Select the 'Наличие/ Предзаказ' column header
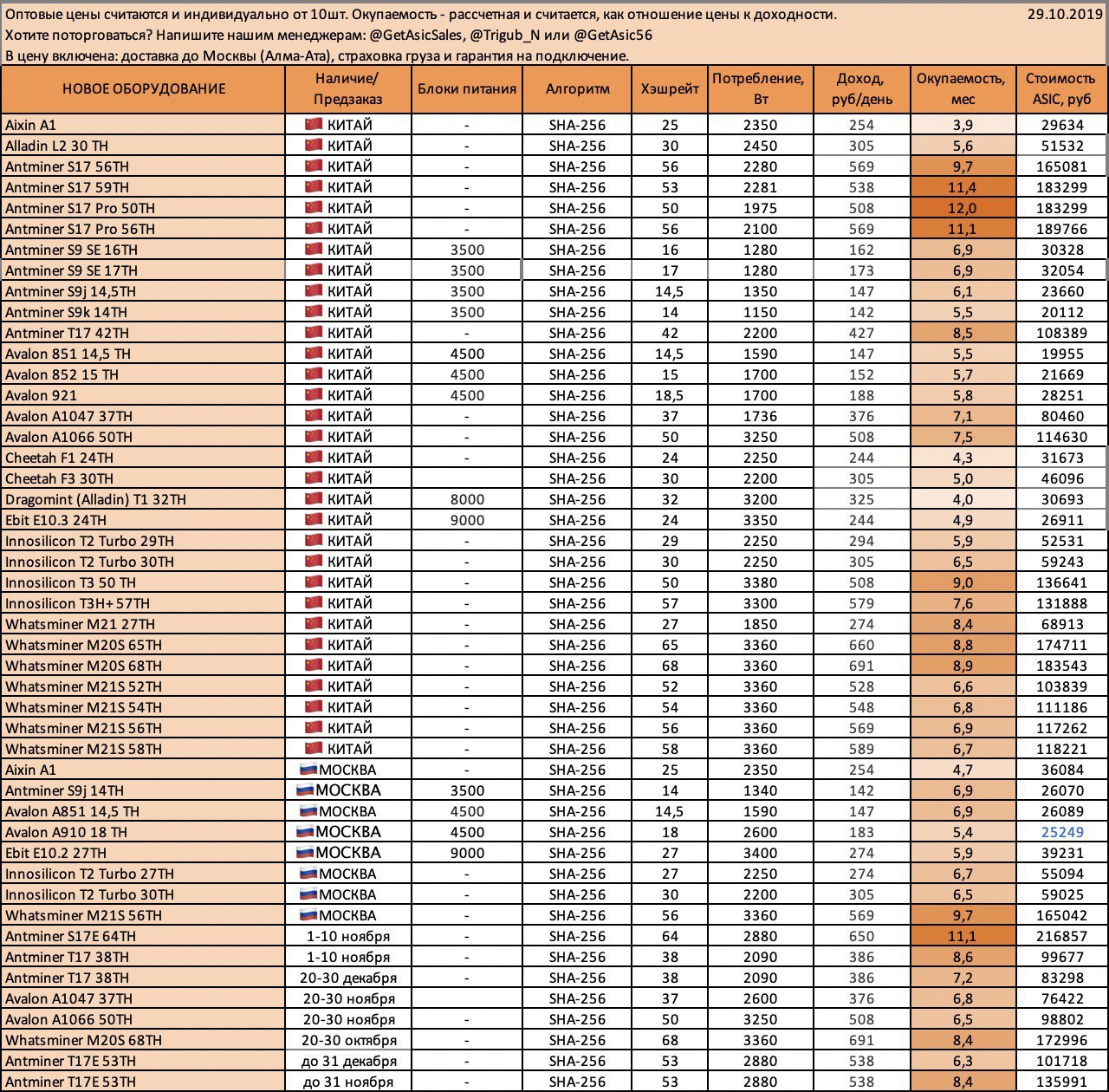This screenshot has height=1092, width=1109. 349,89
